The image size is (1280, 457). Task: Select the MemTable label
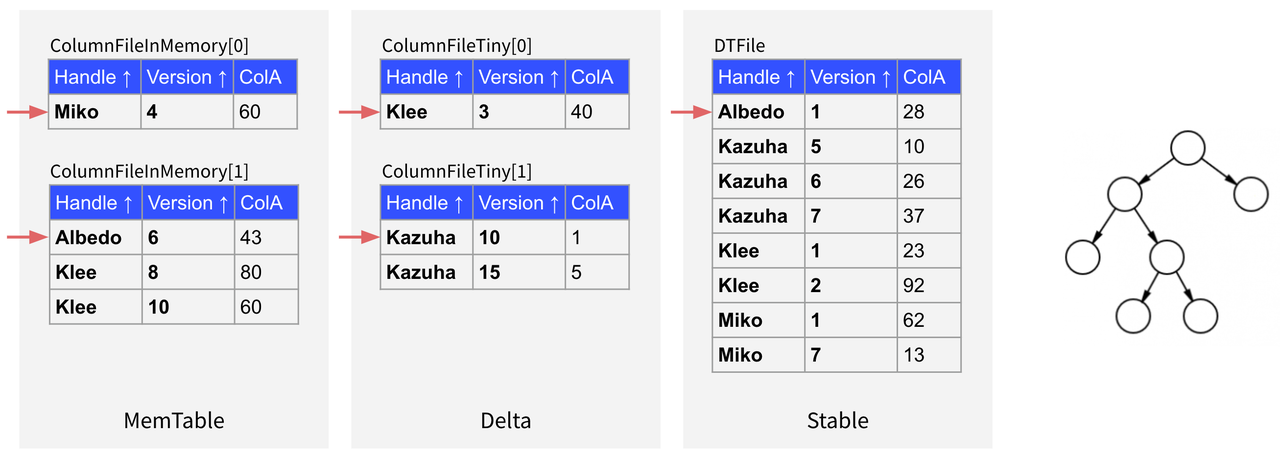pyautogui.click(x=174, y=421)
